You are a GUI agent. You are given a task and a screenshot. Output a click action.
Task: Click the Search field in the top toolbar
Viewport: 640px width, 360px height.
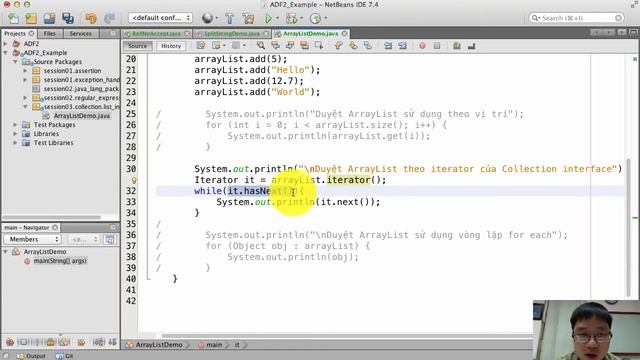576,18
